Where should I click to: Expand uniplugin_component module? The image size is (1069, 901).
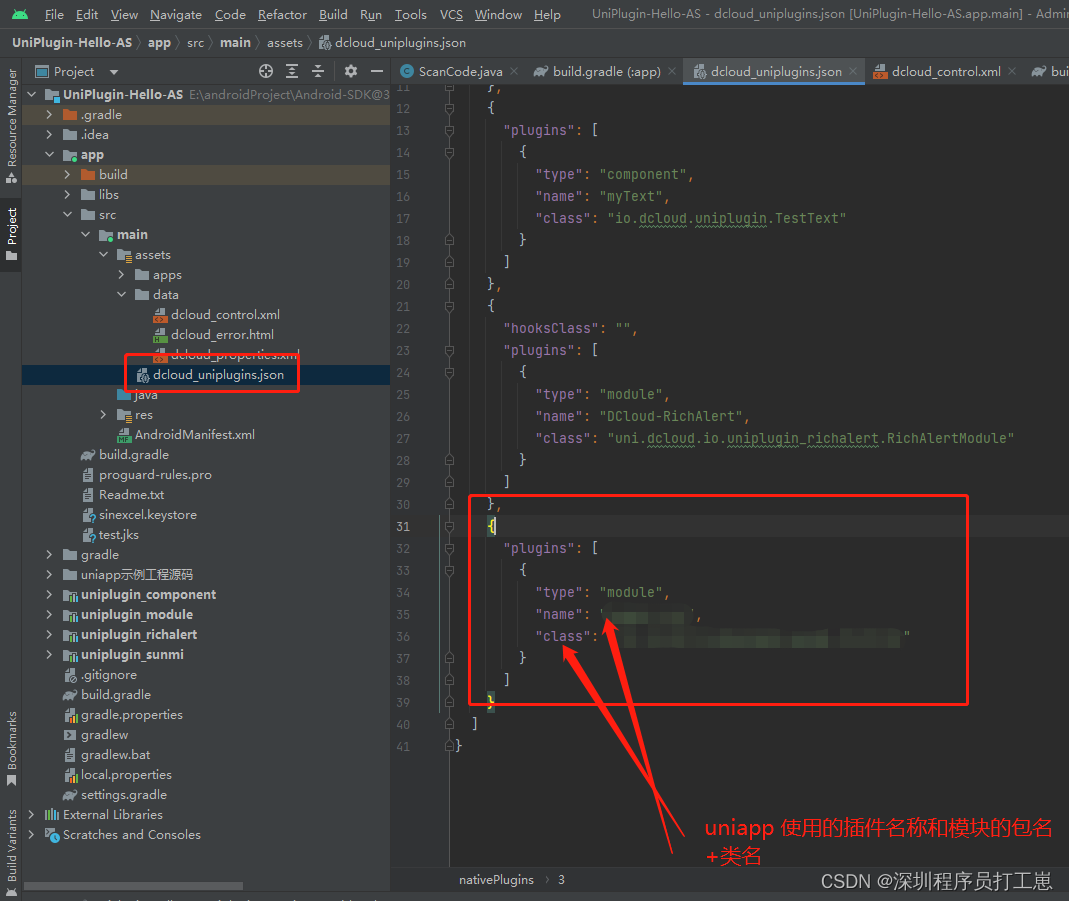[49, 594]
